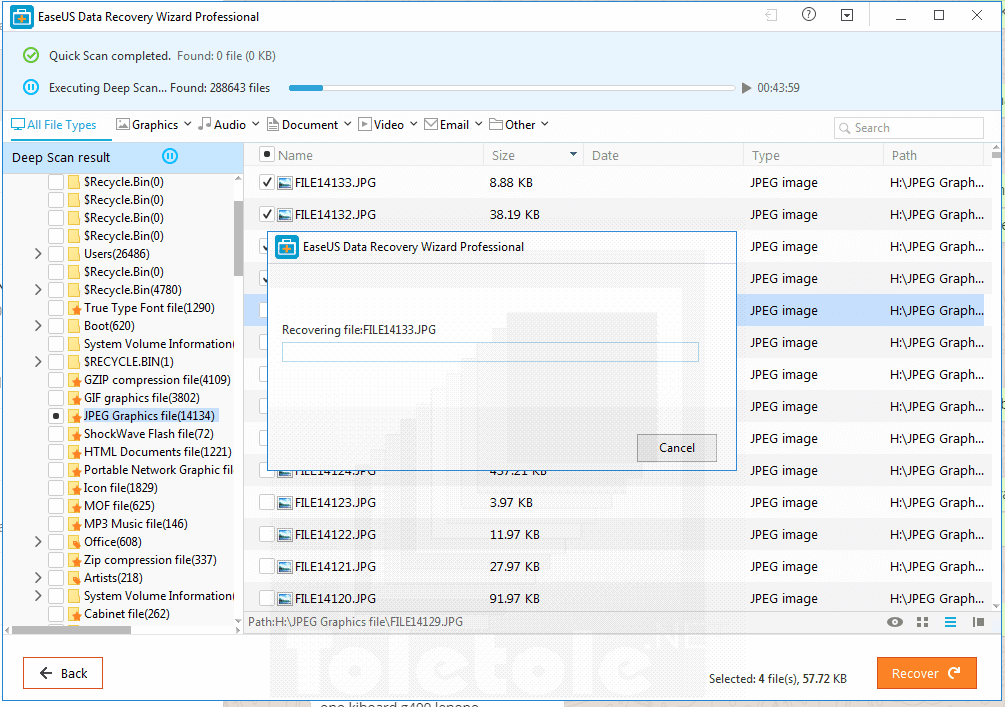1005x707 pixels.
Task: Click the orange Recover button
Action: [927, 673]
